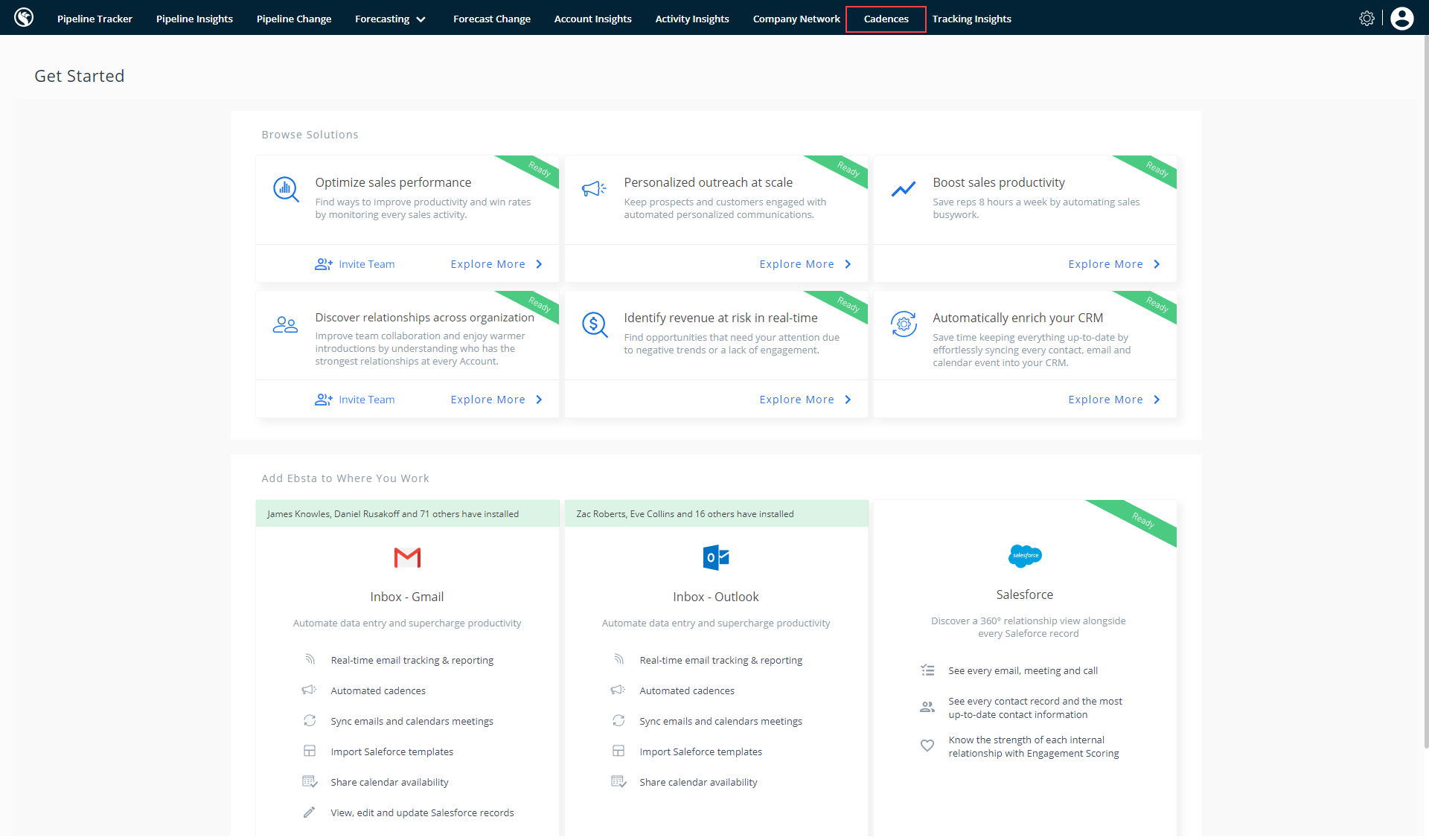
Task: Click the megaphone icon for Personalized outreach
Action: (594, 189)
